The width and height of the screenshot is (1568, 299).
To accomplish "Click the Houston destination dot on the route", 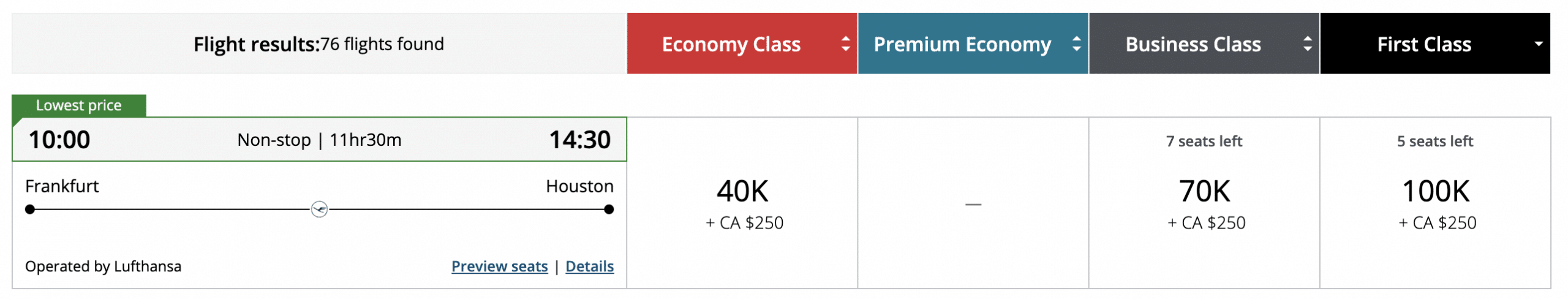I will click(608, 210).
